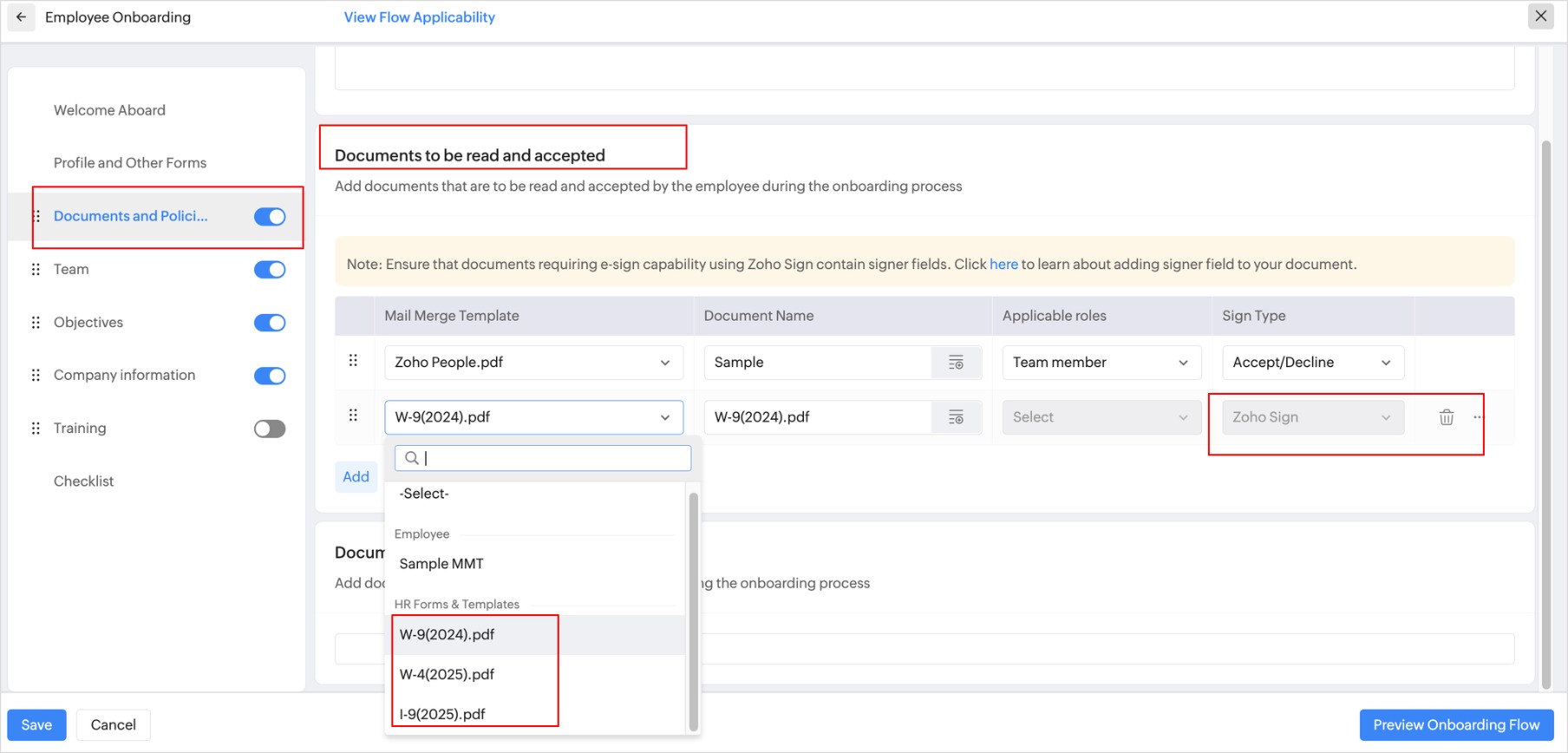The height and width of the screenshot is (753, 1568).
Task: Click the Preview Onboarding Flow button
Action: pyautogui.click(x=1456, y=725)
